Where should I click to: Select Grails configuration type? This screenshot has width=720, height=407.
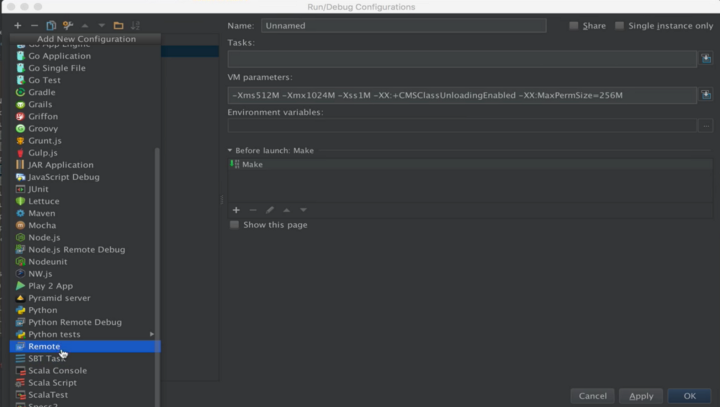coord(85,104)
